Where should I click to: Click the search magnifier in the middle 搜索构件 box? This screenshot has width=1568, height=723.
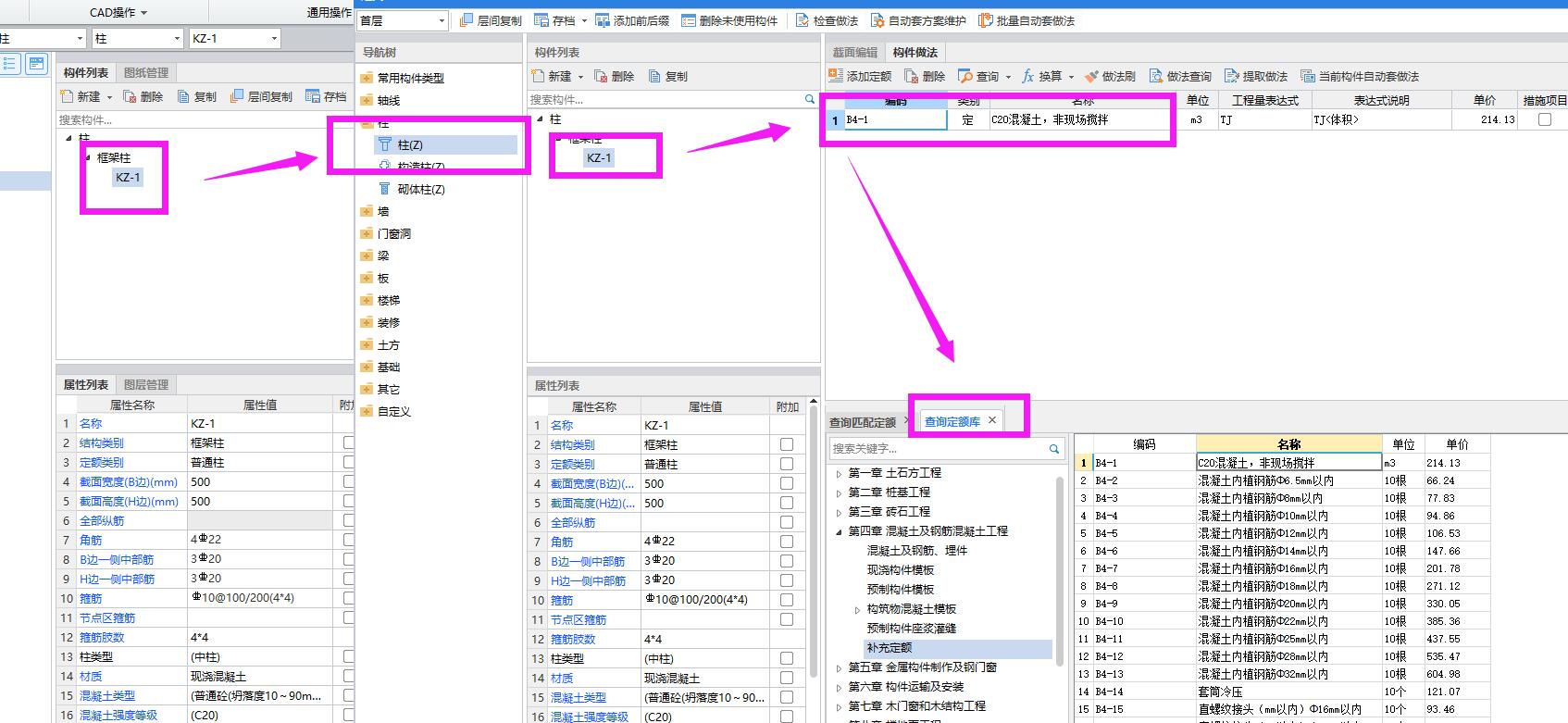[810, 99]
